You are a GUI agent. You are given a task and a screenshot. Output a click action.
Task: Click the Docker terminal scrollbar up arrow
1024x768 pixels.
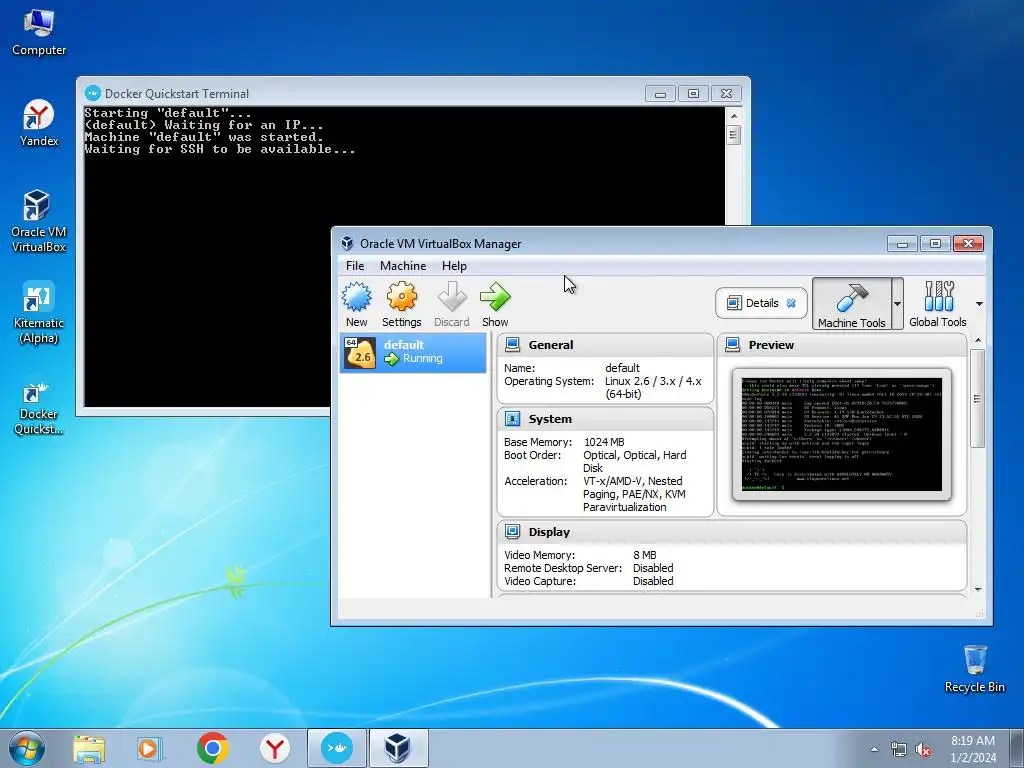tap(733, 116)
